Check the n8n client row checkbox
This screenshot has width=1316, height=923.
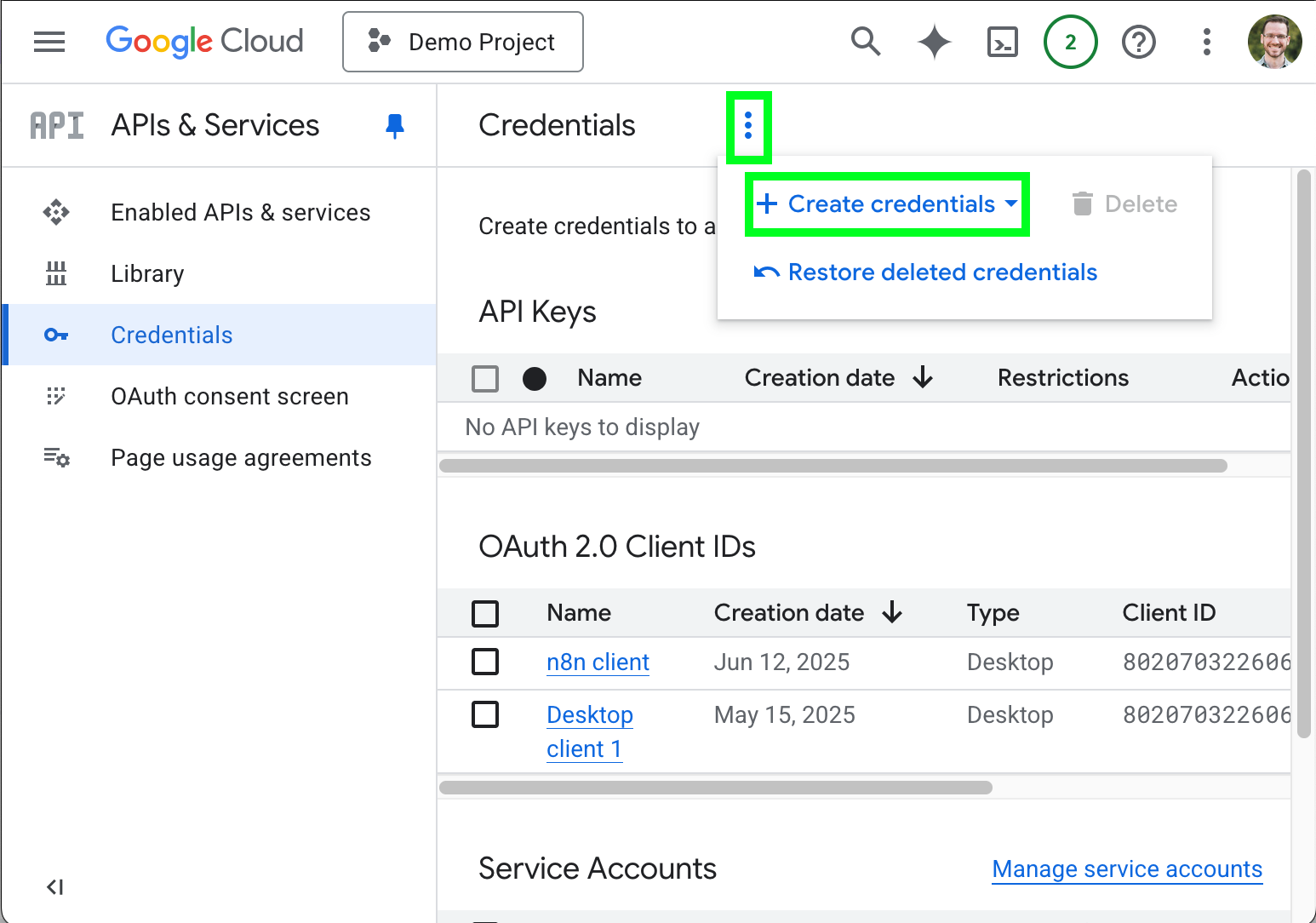[485, 662]
